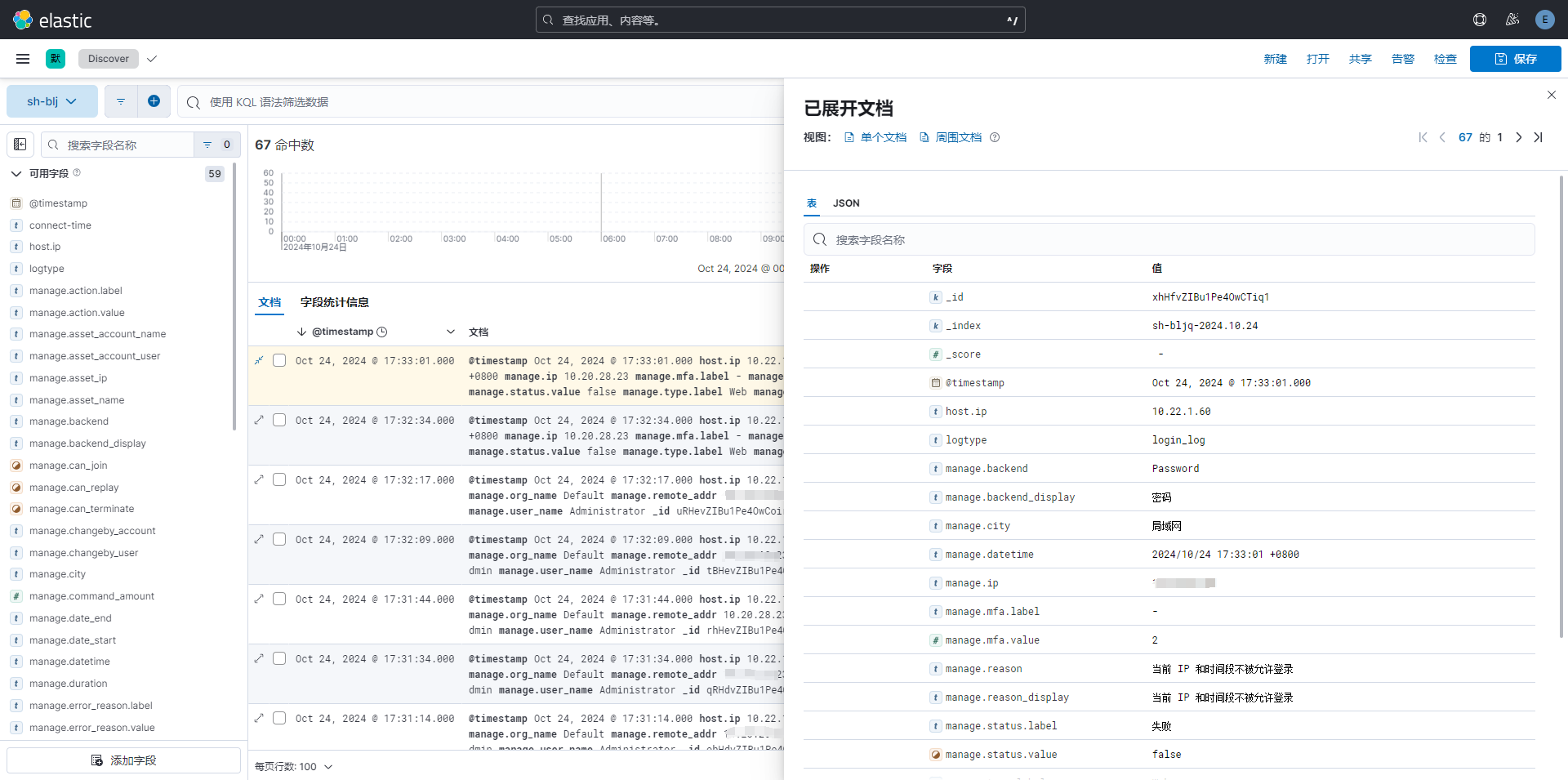Screen dimensions: 1568x780
Task: Click Alerts in top menu
Action: tap(1402, 59)
